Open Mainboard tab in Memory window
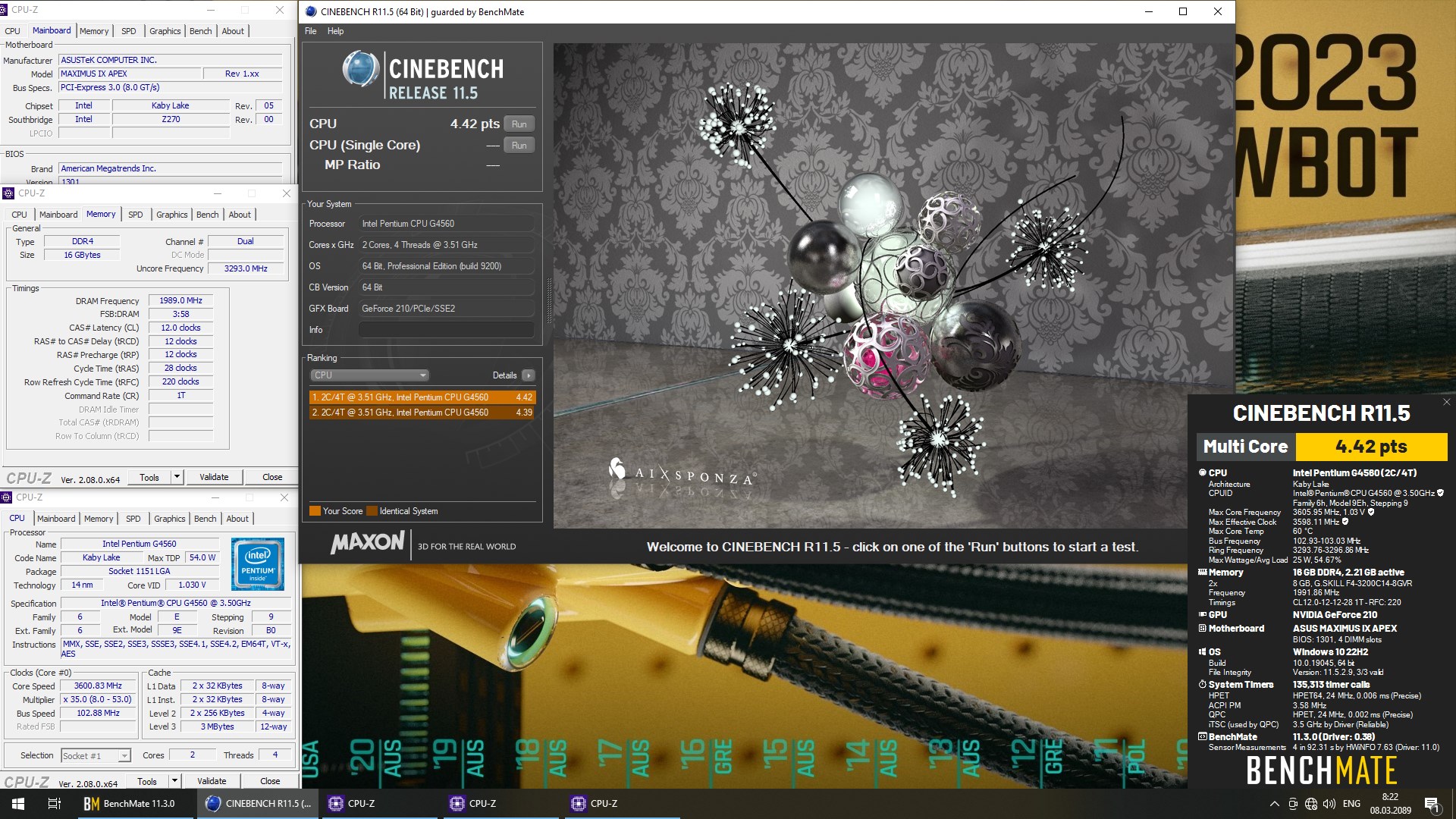The height and width of the screenshot is (819, 1456). [x=58, y=215]
